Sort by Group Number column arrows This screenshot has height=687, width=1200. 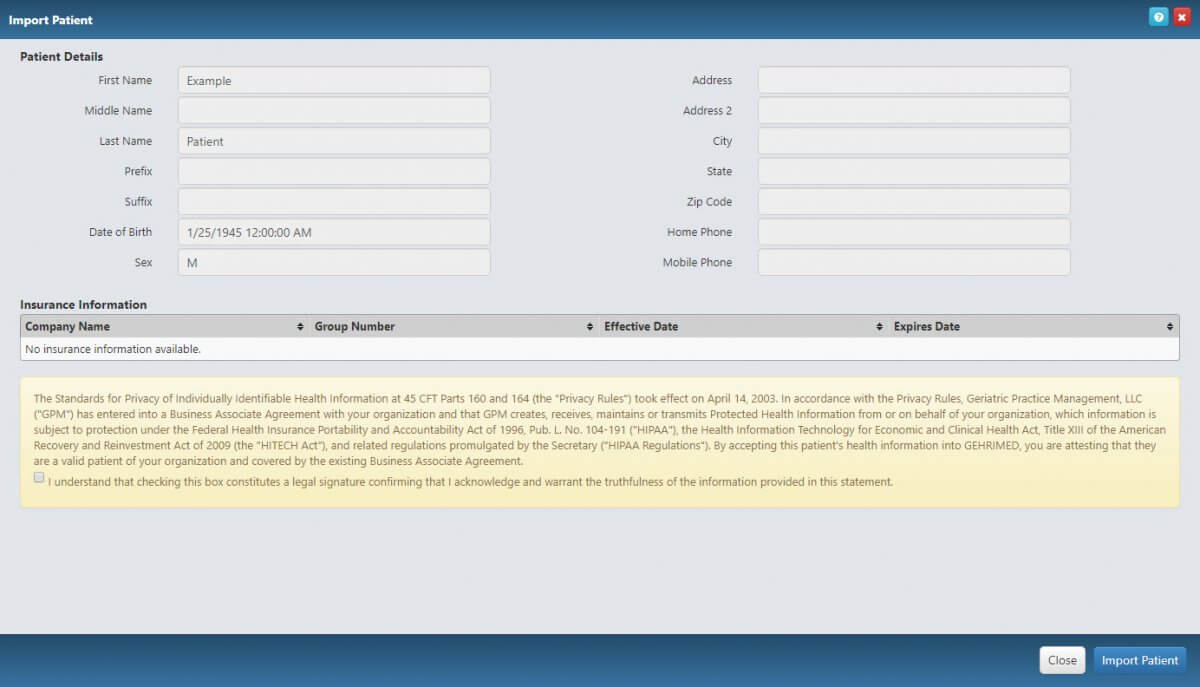coord(590,327)
